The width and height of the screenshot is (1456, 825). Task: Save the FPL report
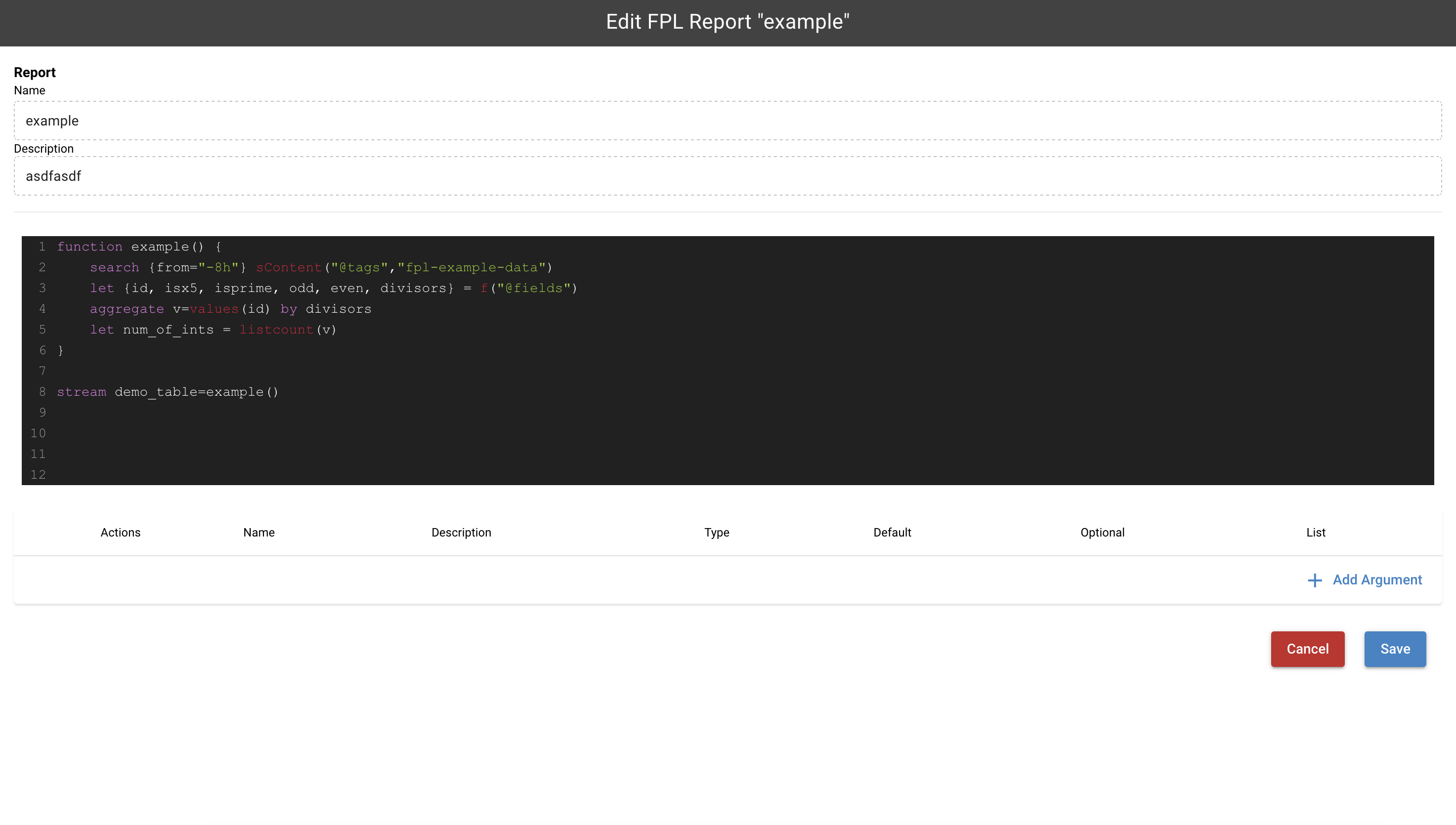click(1395, 649)
